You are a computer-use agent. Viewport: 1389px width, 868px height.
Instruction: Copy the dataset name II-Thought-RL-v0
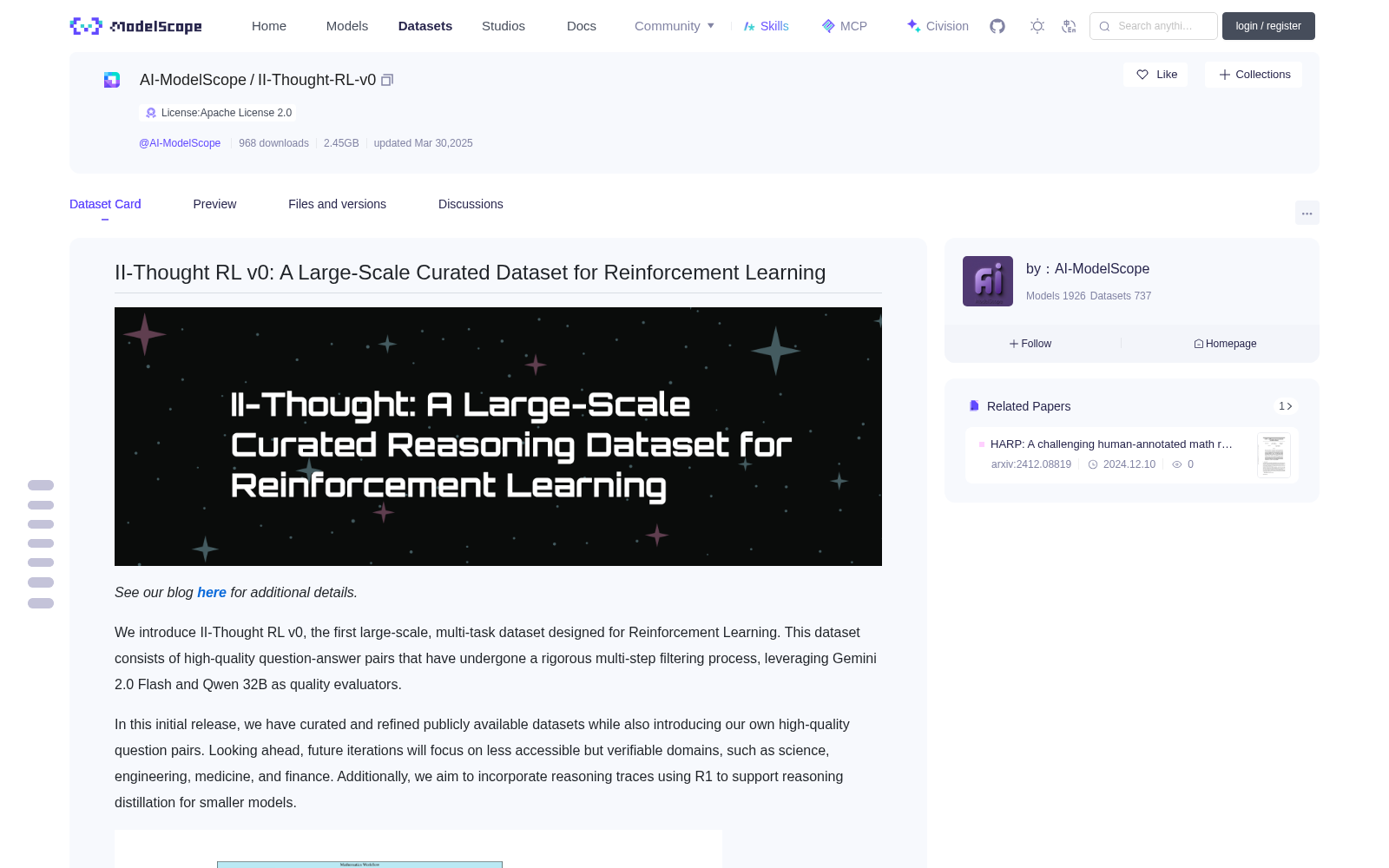(387, 80)
